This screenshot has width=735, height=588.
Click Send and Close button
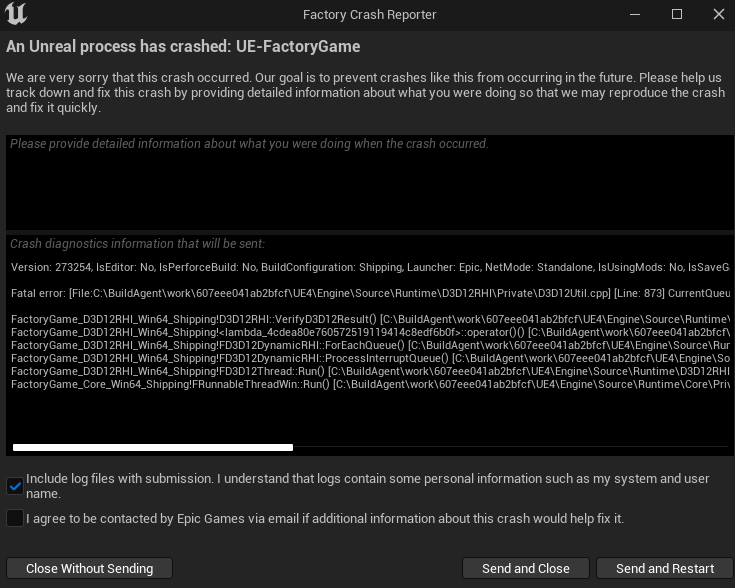click(x=525, y=568)
